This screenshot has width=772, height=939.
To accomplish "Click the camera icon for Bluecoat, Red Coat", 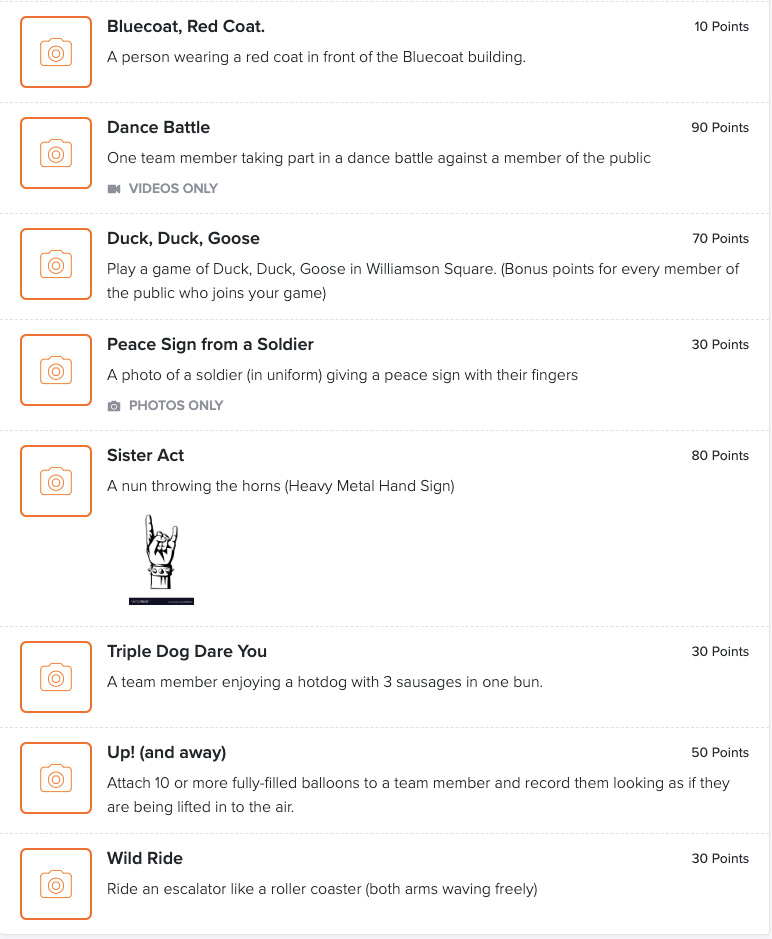I will (x=55, y=51).
